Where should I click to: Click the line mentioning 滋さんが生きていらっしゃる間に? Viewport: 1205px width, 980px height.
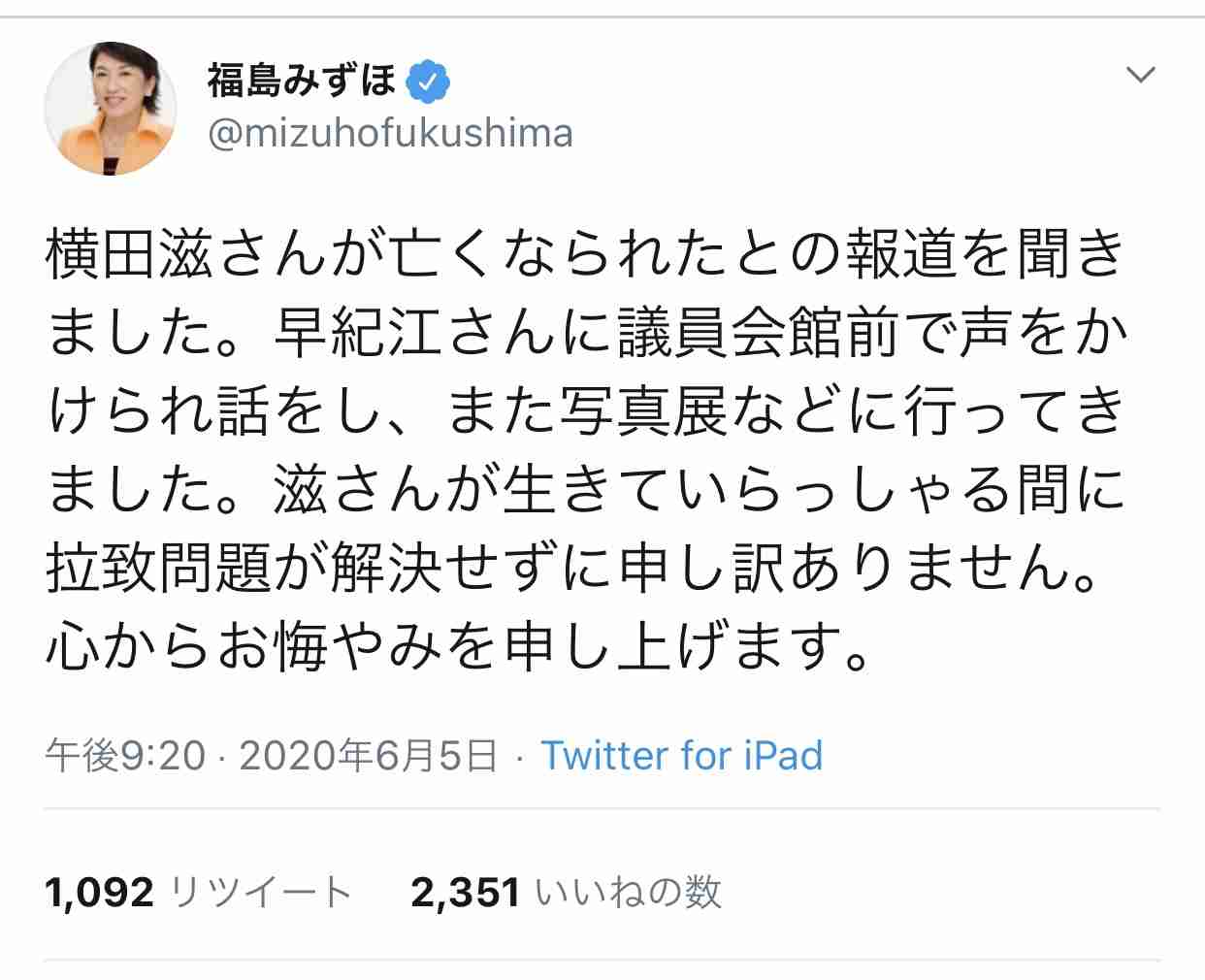point(586,489)
